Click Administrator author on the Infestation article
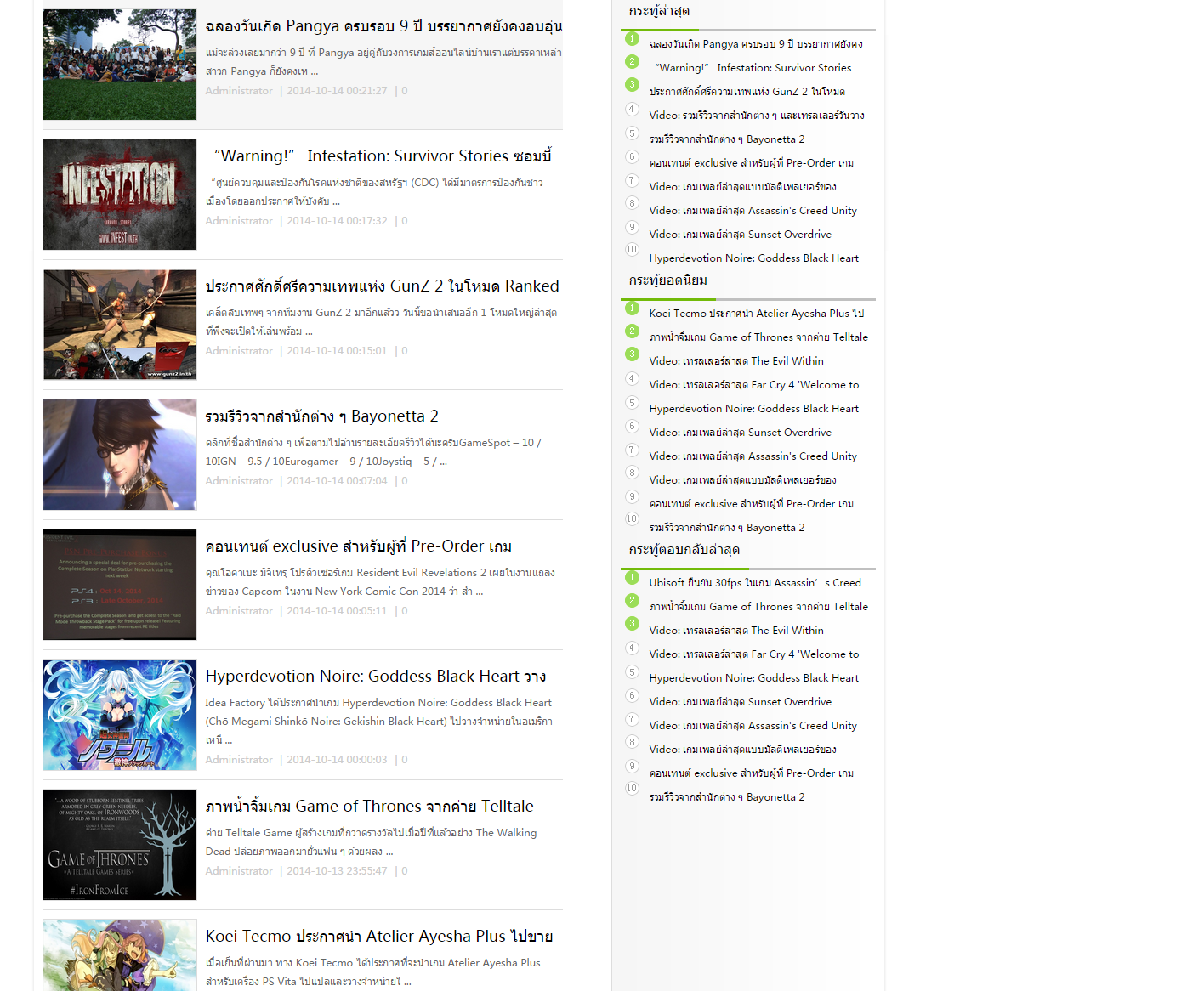1204x991 pixels. [239, 221]
